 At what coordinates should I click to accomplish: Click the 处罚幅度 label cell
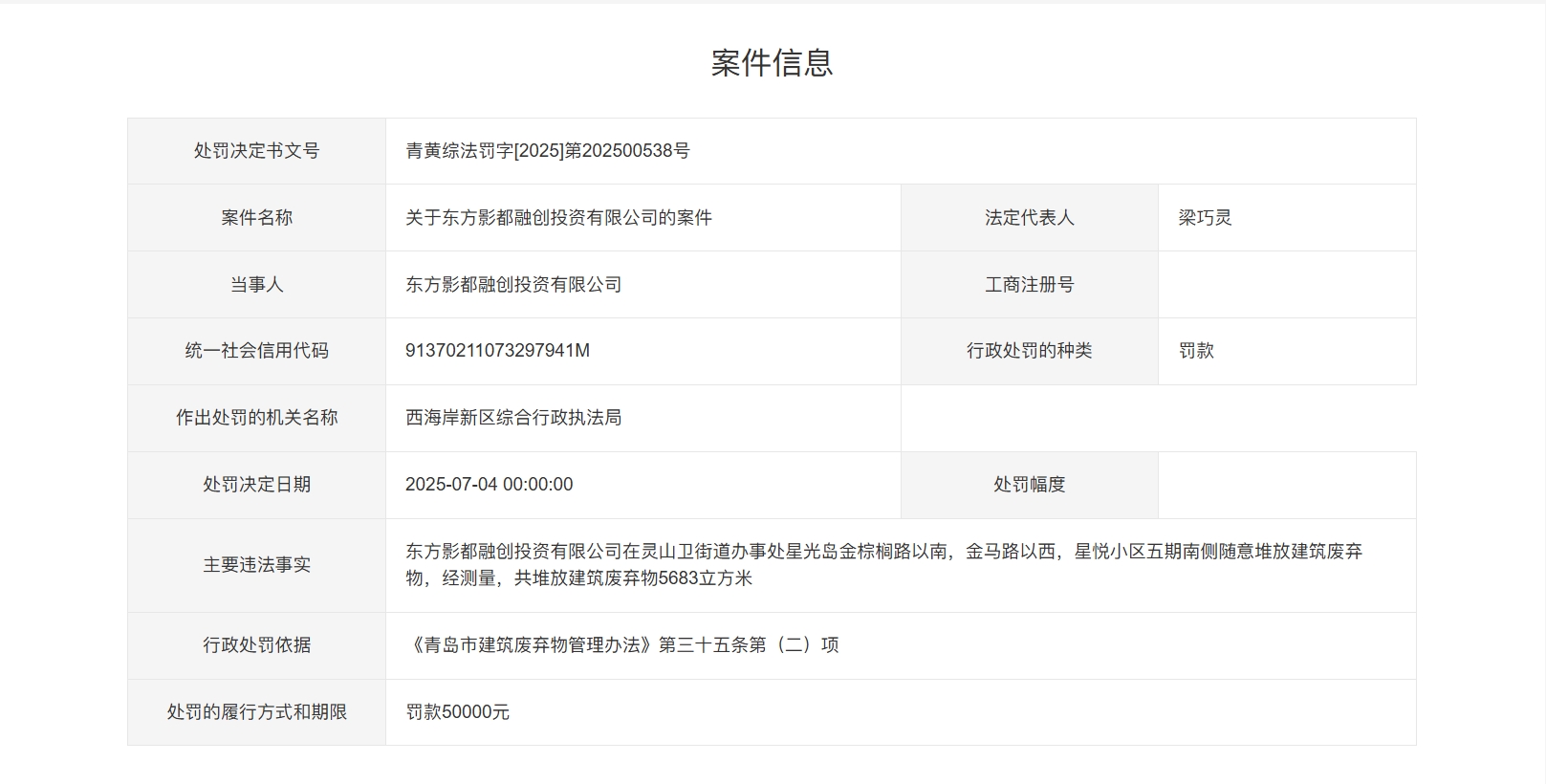(x=1029, y=485)
